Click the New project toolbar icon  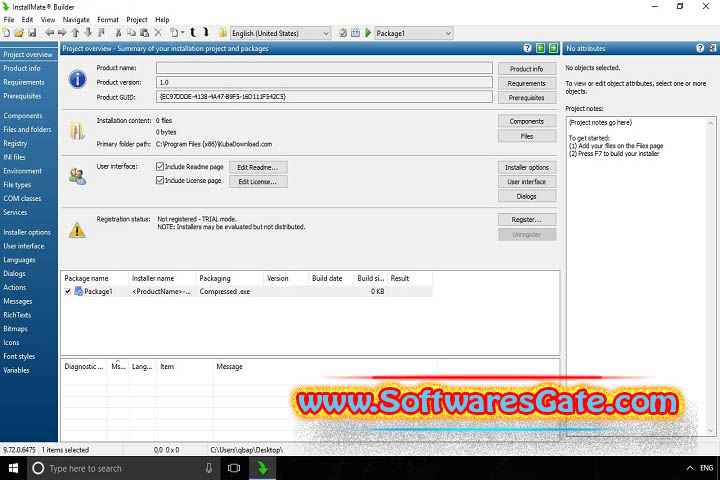point(6,33)
